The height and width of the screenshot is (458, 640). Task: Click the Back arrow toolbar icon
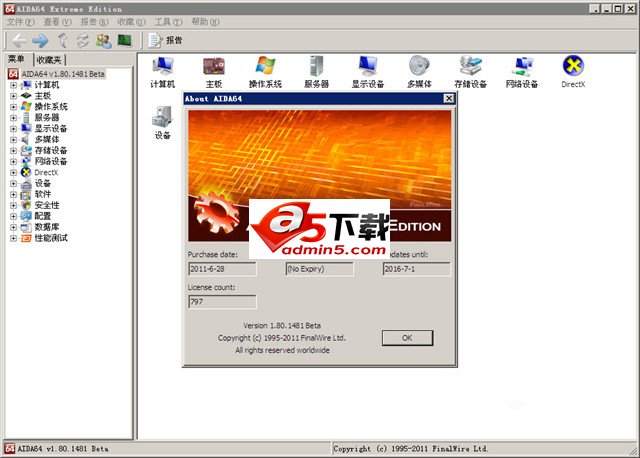[x=19, y=40]
